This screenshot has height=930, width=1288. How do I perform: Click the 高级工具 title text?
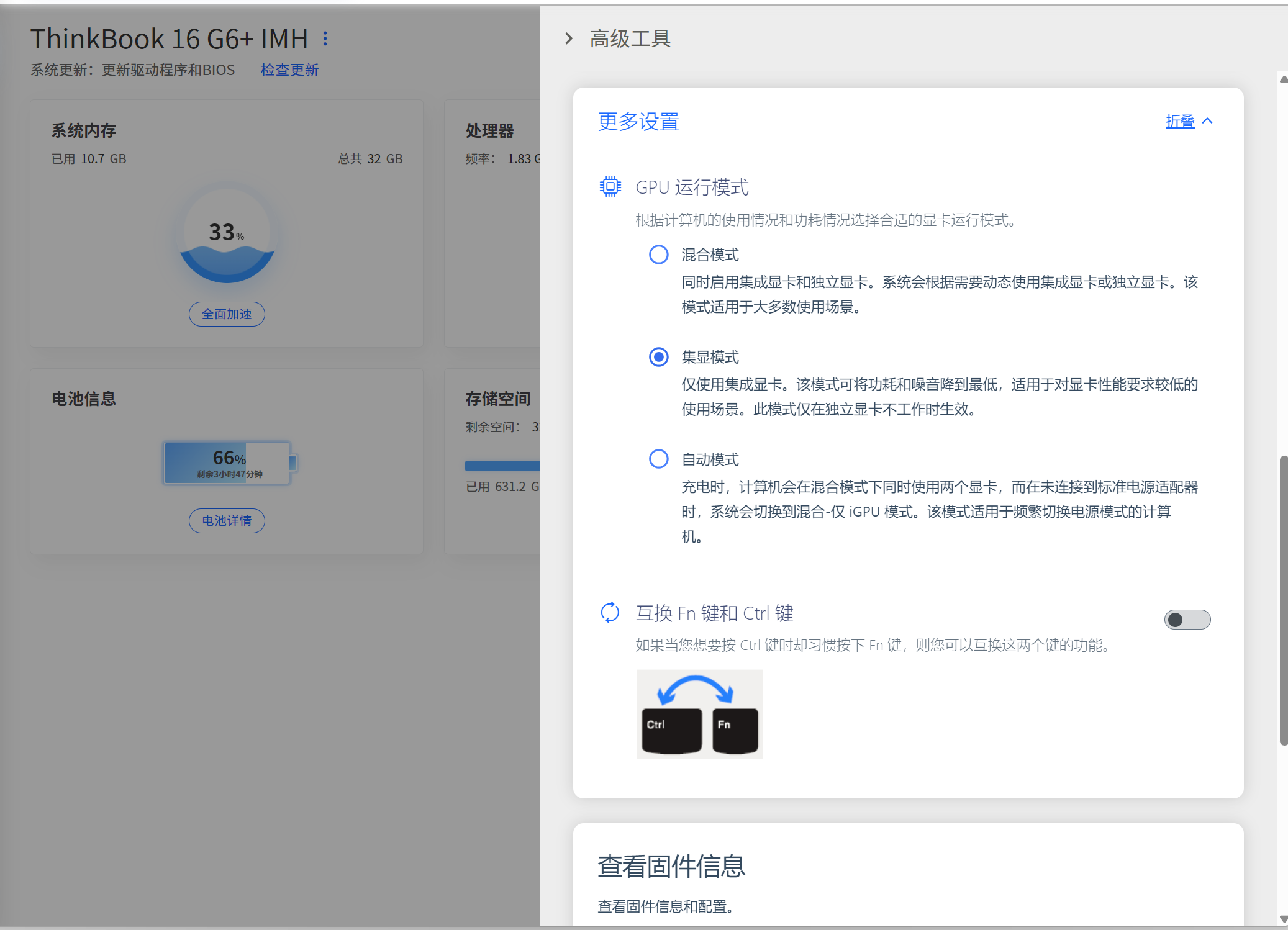pos(630,38)
